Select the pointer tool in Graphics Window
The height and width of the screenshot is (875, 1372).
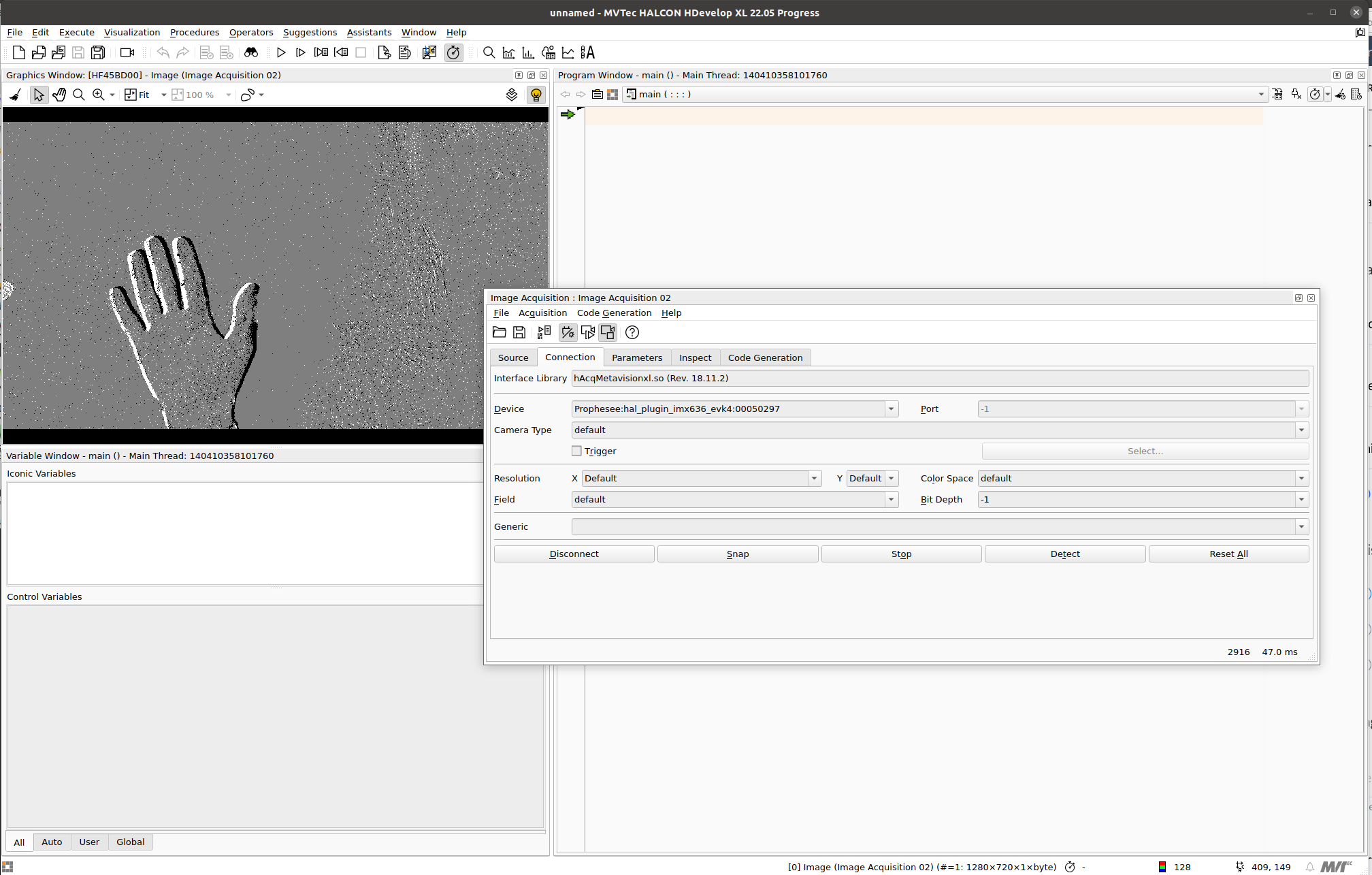click(39, 95)
